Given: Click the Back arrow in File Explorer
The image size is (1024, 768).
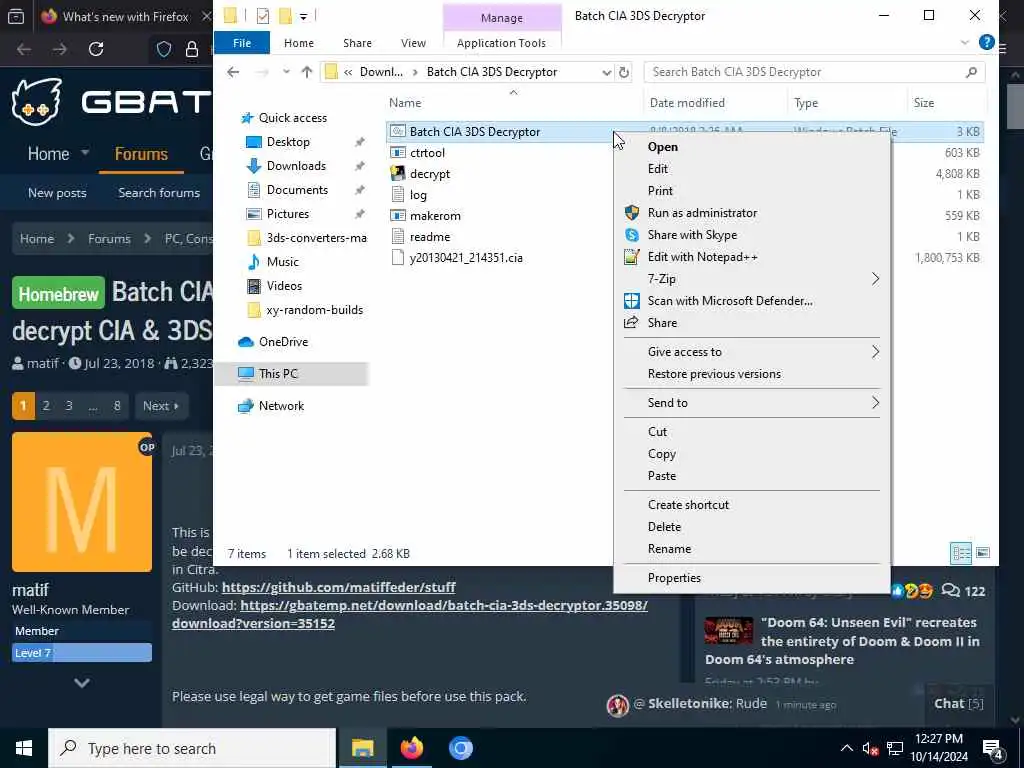Looking at the screenshot, I should 233,72.
